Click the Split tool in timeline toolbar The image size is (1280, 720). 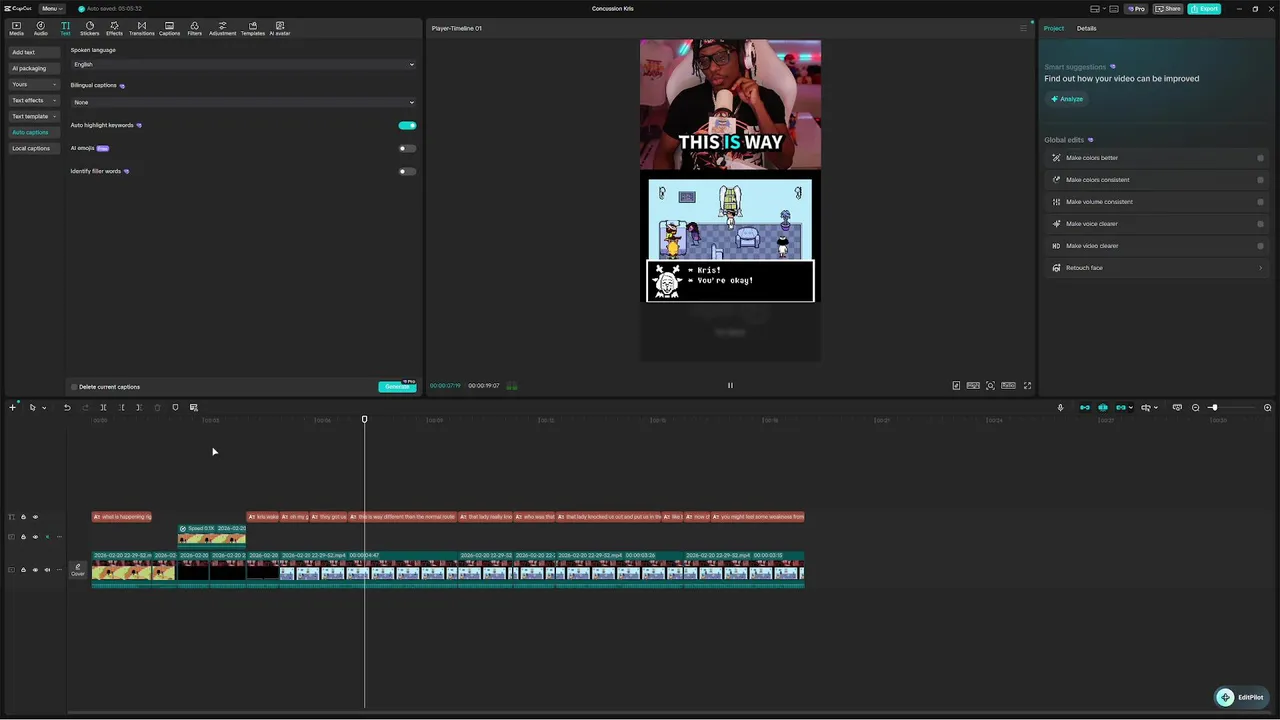(103, 408)
